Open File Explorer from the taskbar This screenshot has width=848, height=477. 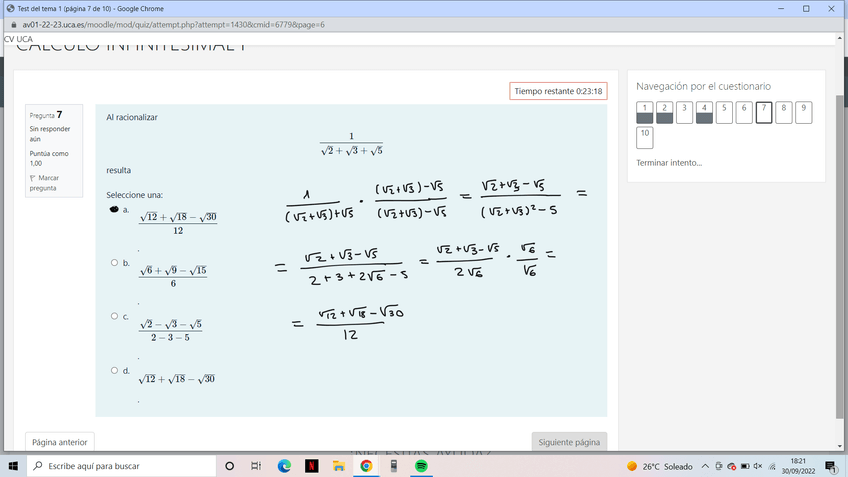pos(339,466)
